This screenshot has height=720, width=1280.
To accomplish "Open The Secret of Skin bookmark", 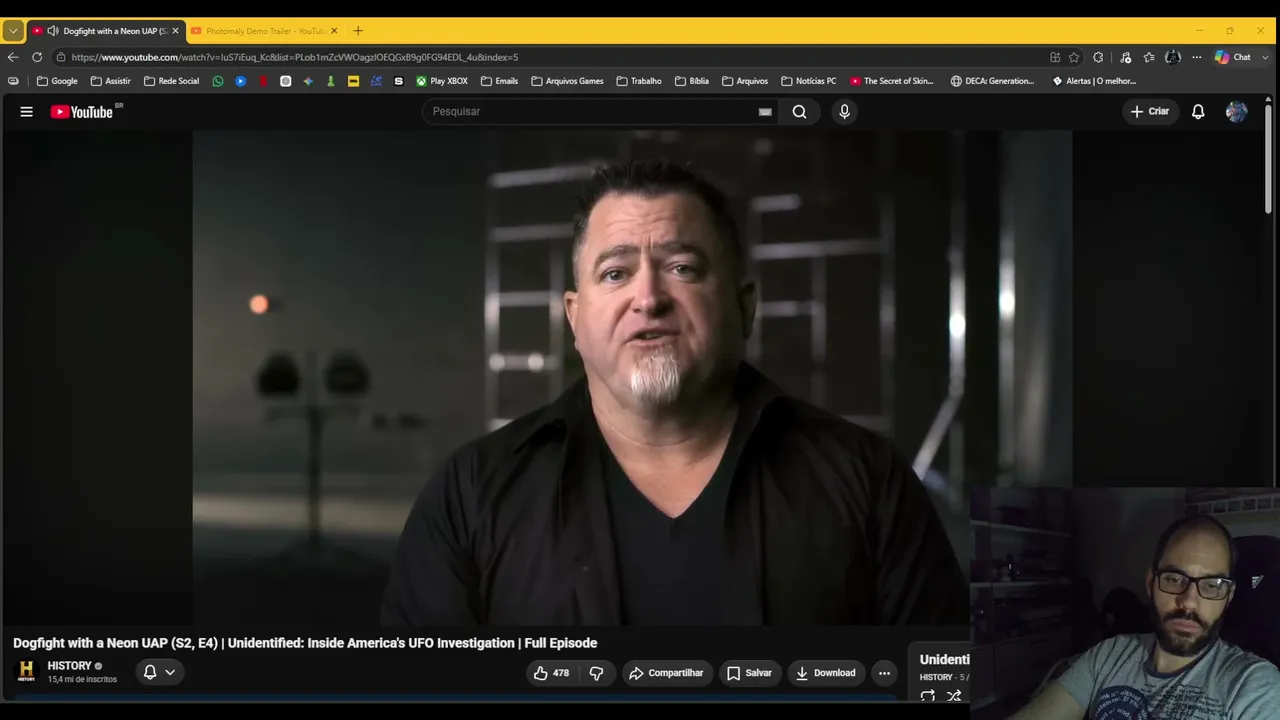I will point(892,81).
